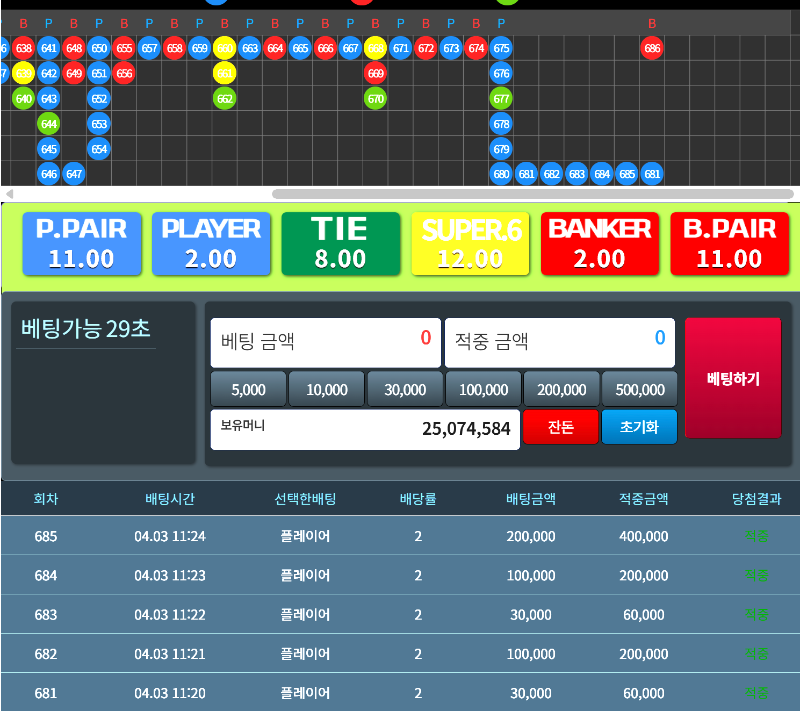This screenshot has width=800, height=711.
Task: Select the yellow 660 roadmap bead
Action: click(x=224, y=48)
